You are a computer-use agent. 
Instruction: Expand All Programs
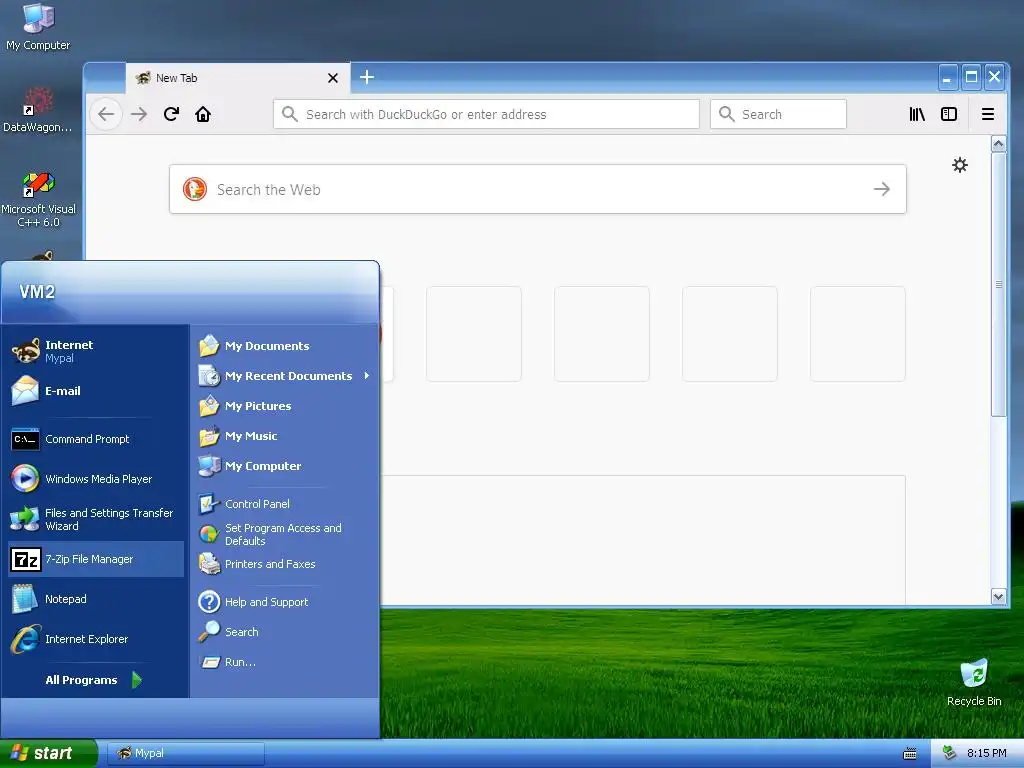click(x=95, y=680)
